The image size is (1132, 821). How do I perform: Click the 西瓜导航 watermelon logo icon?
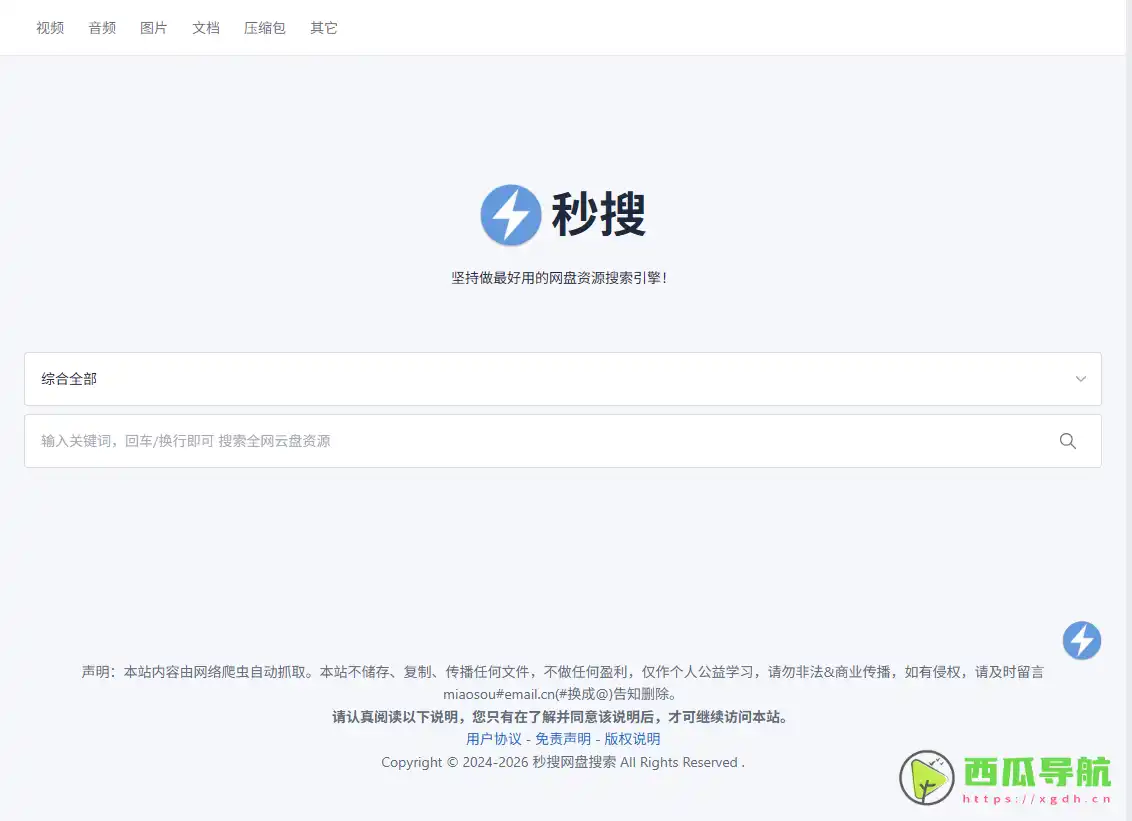pyautogui.click(x=925, y=777)
